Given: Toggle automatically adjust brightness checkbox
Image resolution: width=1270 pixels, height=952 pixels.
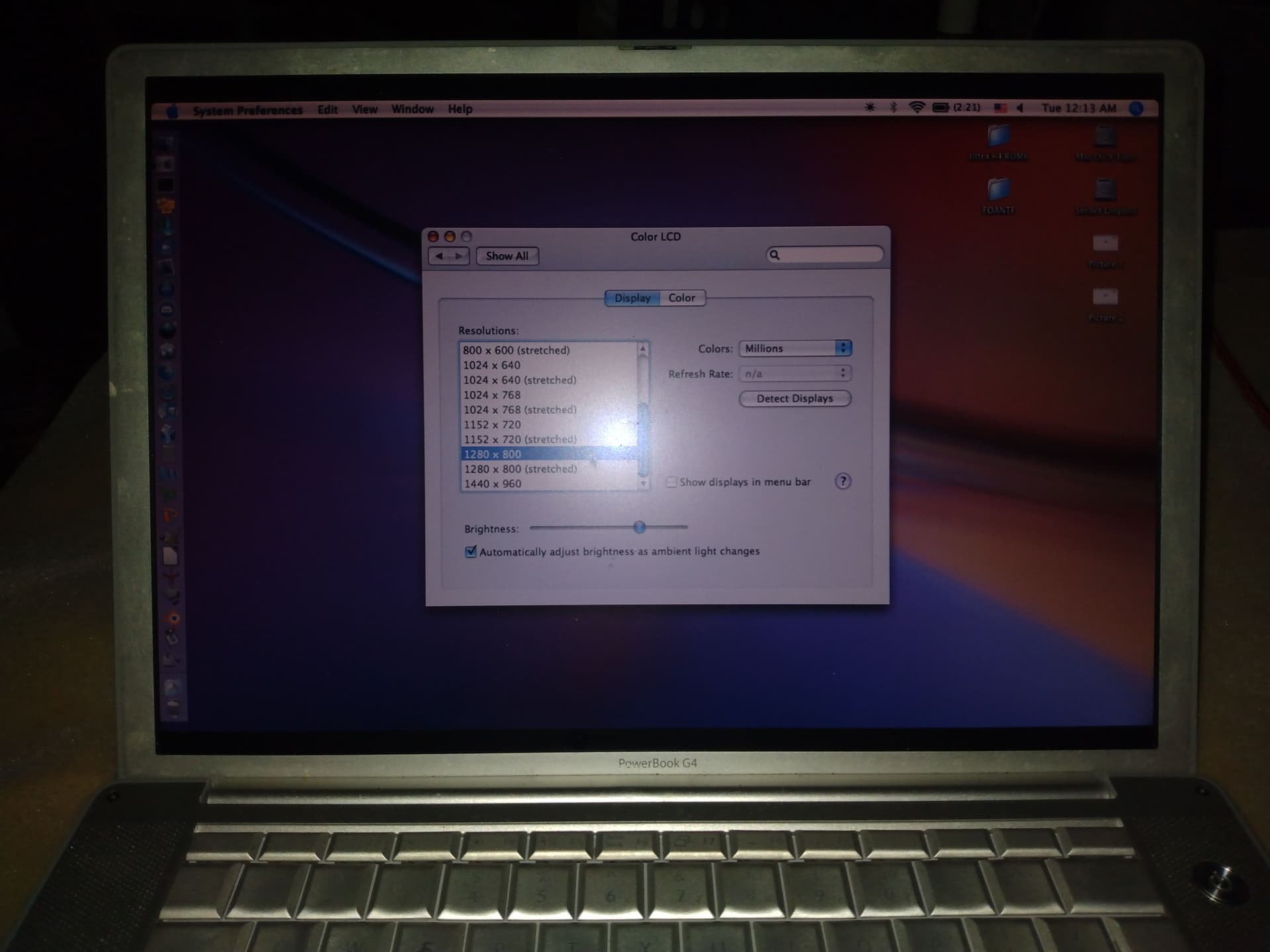Looking at the screenshot, I should [471, 551].
